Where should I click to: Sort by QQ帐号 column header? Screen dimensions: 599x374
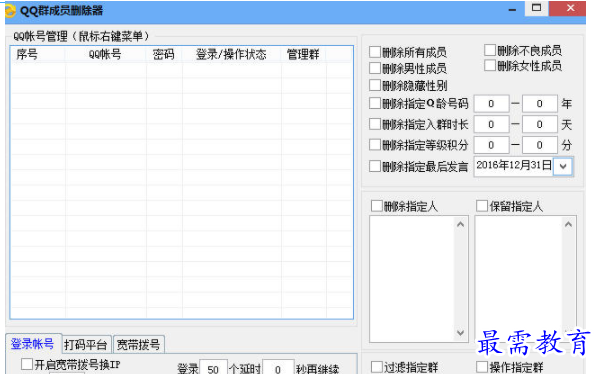coord(106,54)
